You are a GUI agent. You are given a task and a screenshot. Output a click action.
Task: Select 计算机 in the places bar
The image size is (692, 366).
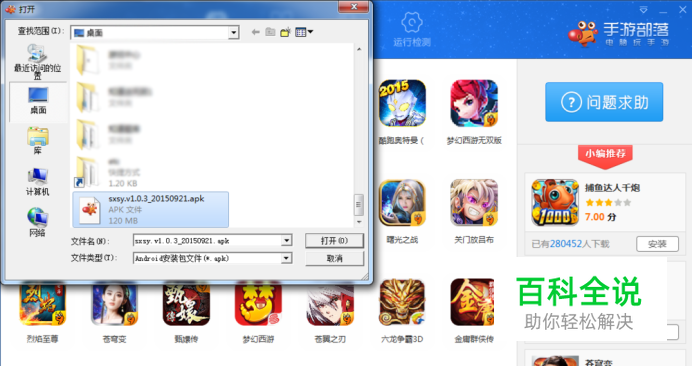coord(38,182)
